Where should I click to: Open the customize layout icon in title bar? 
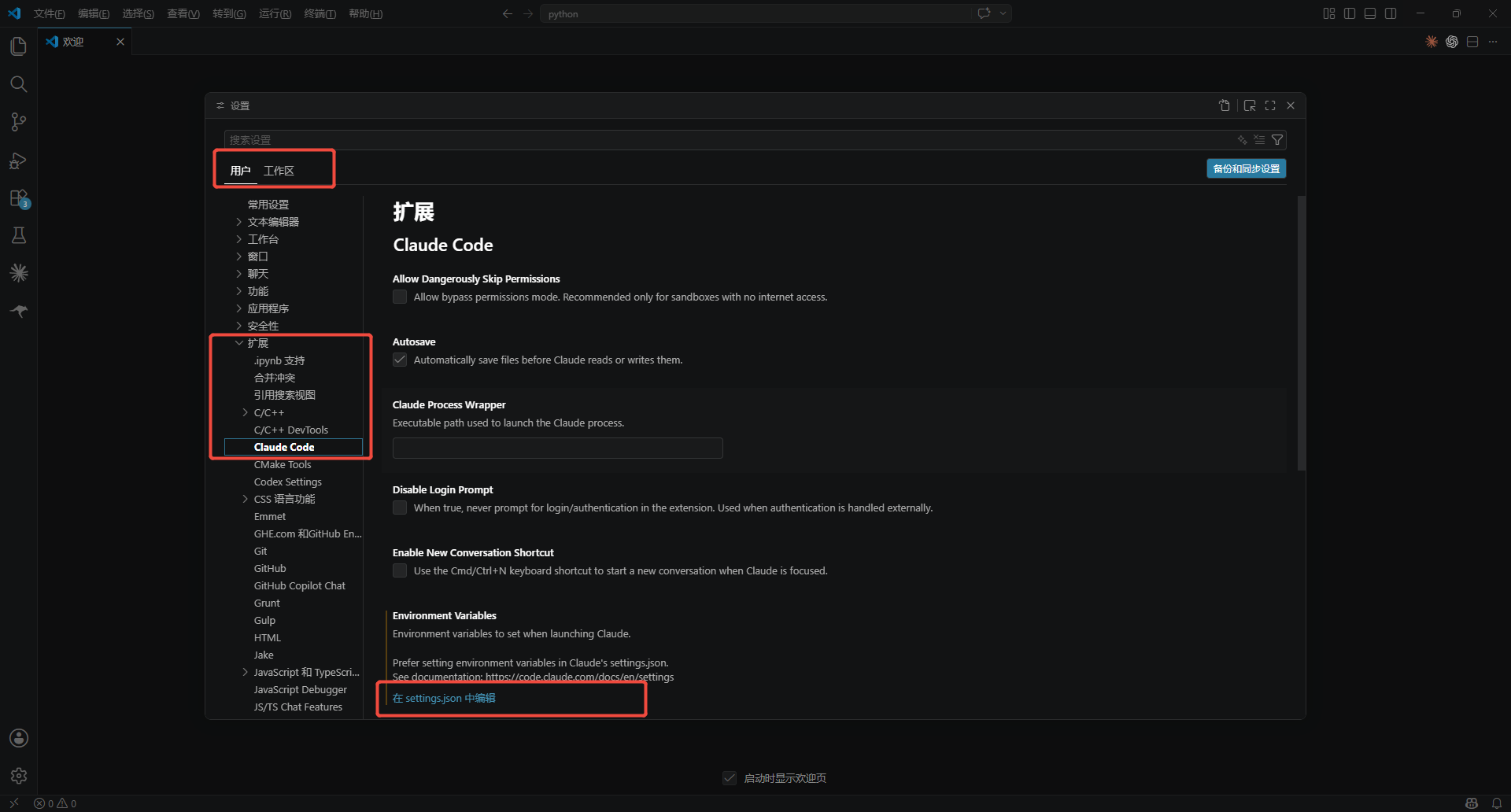click(1329, 13)
